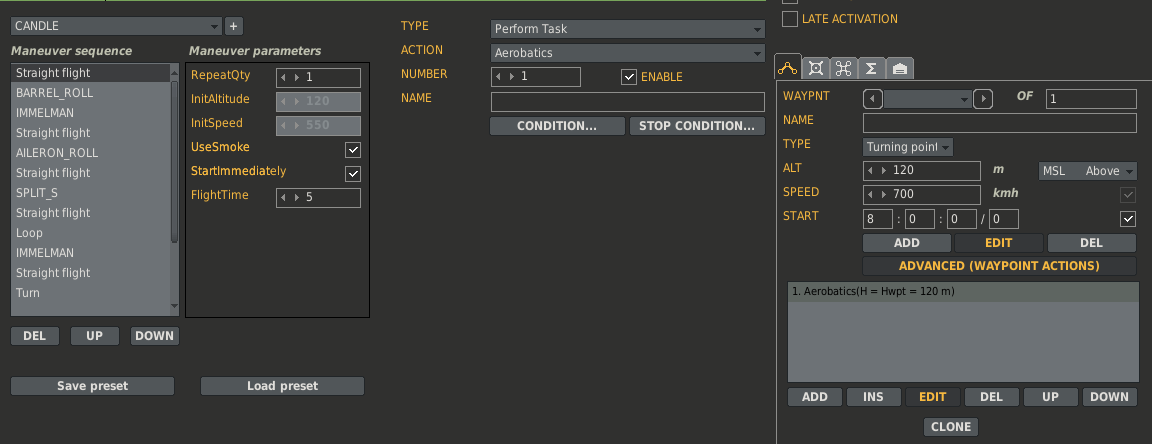Click the task NAME input field
1152x444 pixels.
pyautogui.click(x=627, y=101)
